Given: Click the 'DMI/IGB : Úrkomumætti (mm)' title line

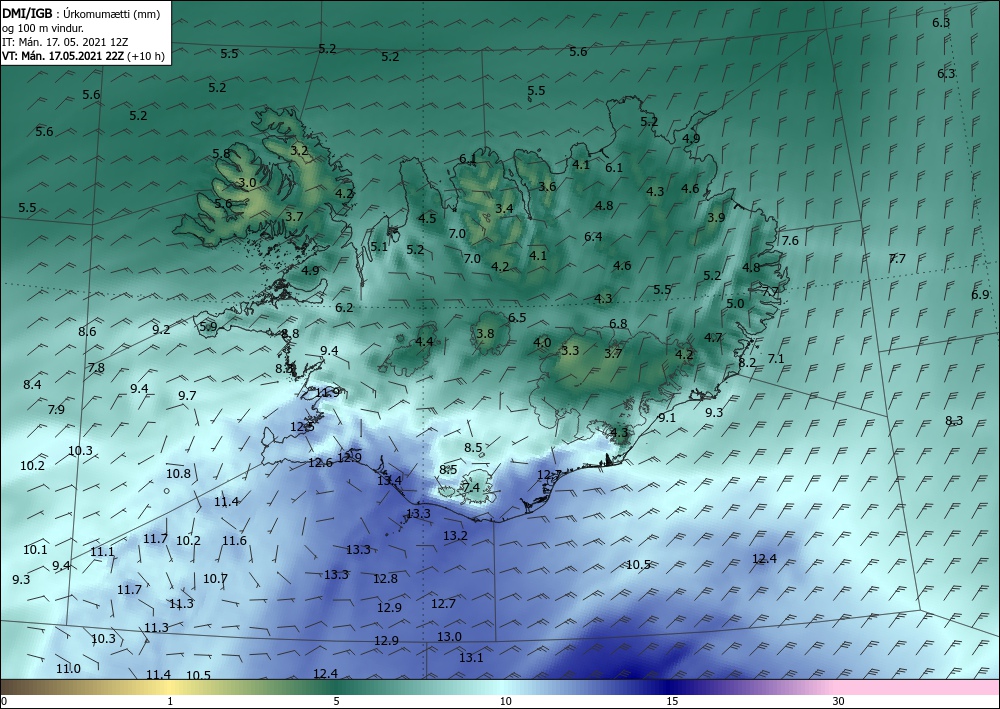Looking at the screenshot, I should 80,13.
